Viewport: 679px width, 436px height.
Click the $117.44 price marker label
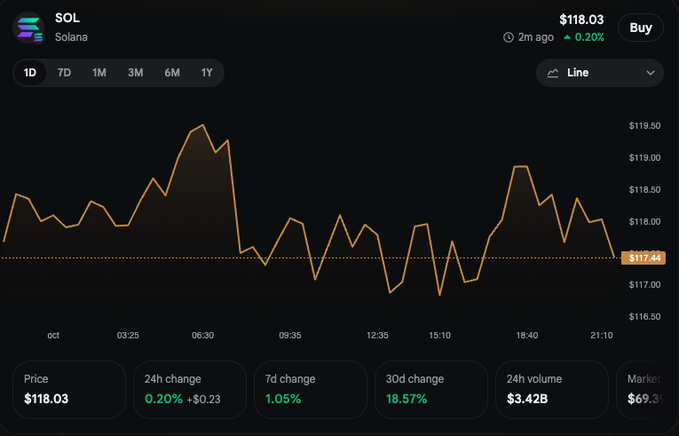point(643,258)
